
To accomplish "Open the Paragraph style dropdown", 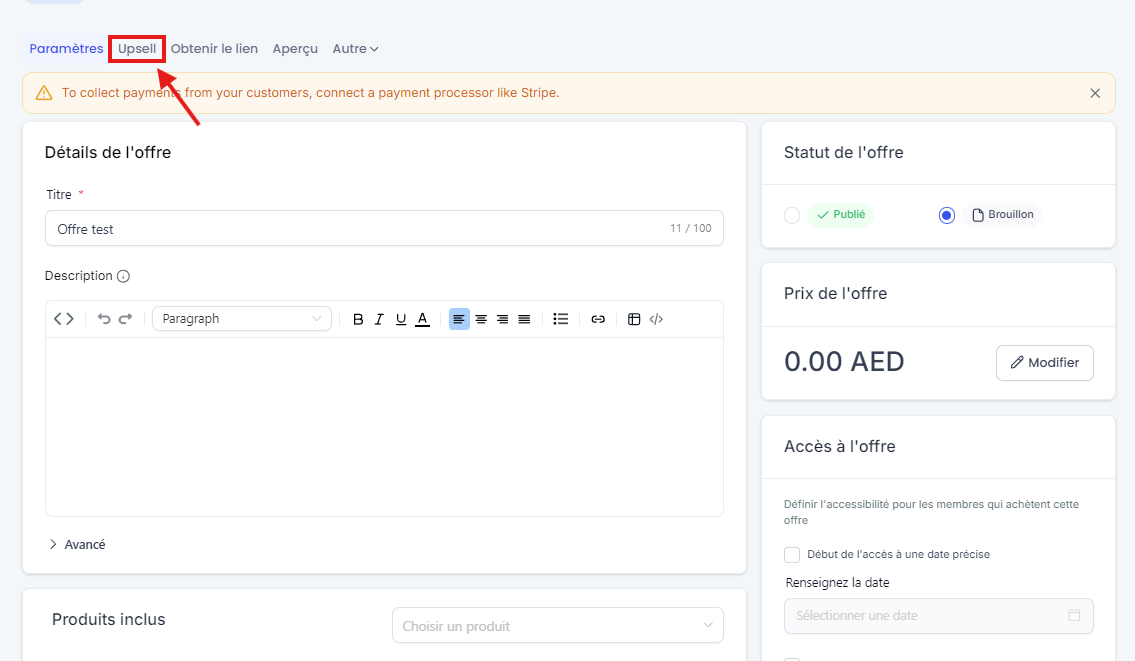I will (x=242, y=319).
